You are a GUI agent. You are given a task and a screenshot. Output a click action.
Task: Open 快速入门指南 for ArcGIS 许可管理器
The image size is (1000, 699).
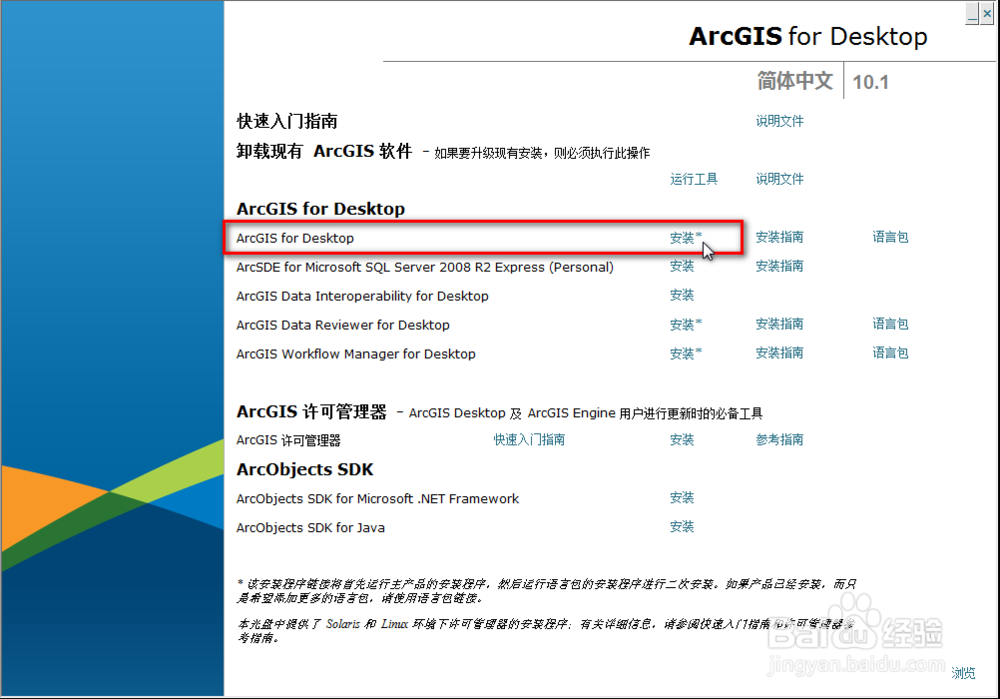tap(529, 440)
